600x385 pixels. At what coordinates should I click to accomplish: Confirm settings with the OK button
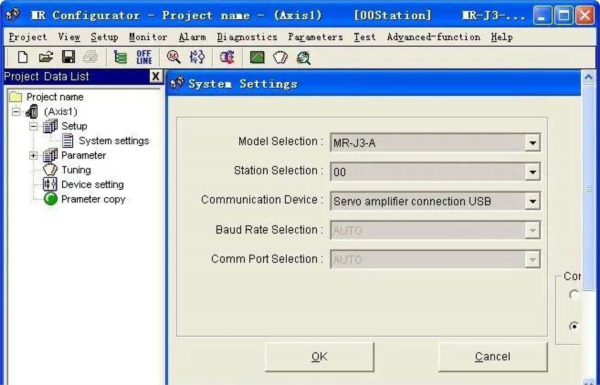click(x=319, y=357)
